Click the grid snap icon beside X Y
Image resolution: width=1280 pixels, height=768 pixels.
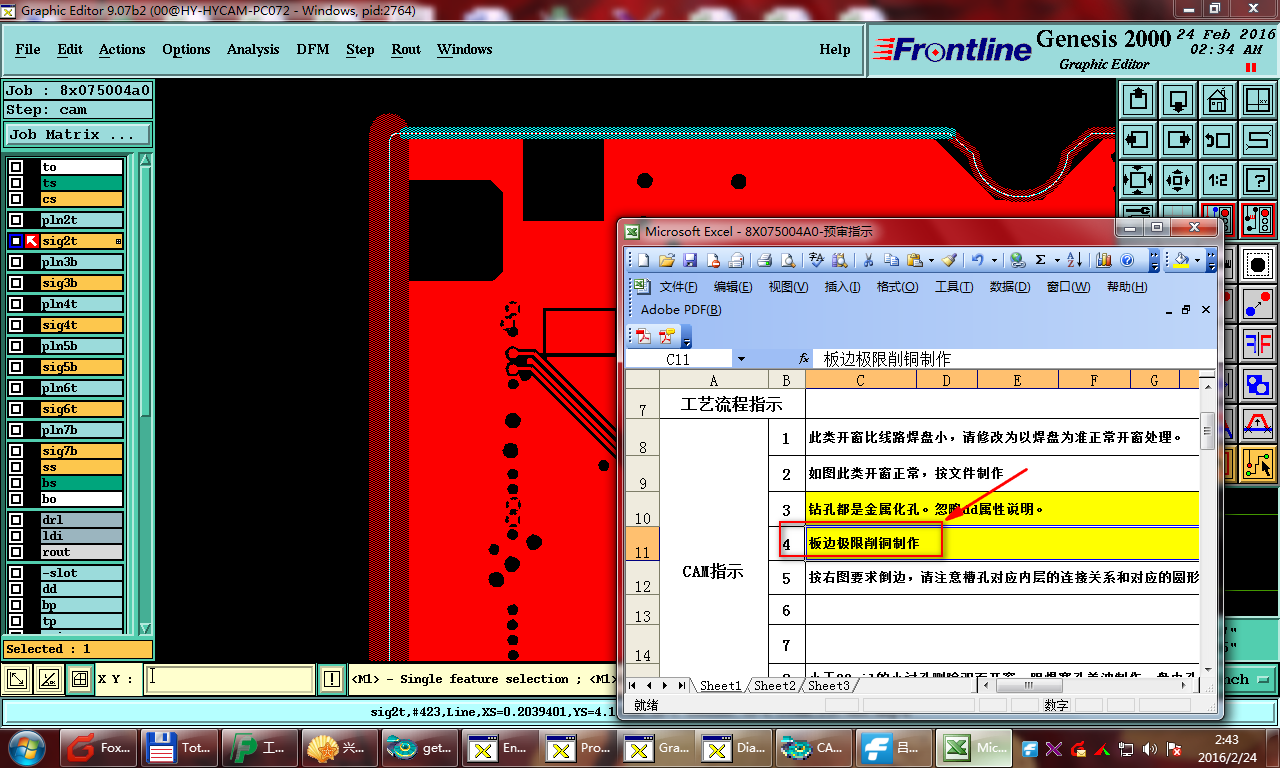coord(79,680)
